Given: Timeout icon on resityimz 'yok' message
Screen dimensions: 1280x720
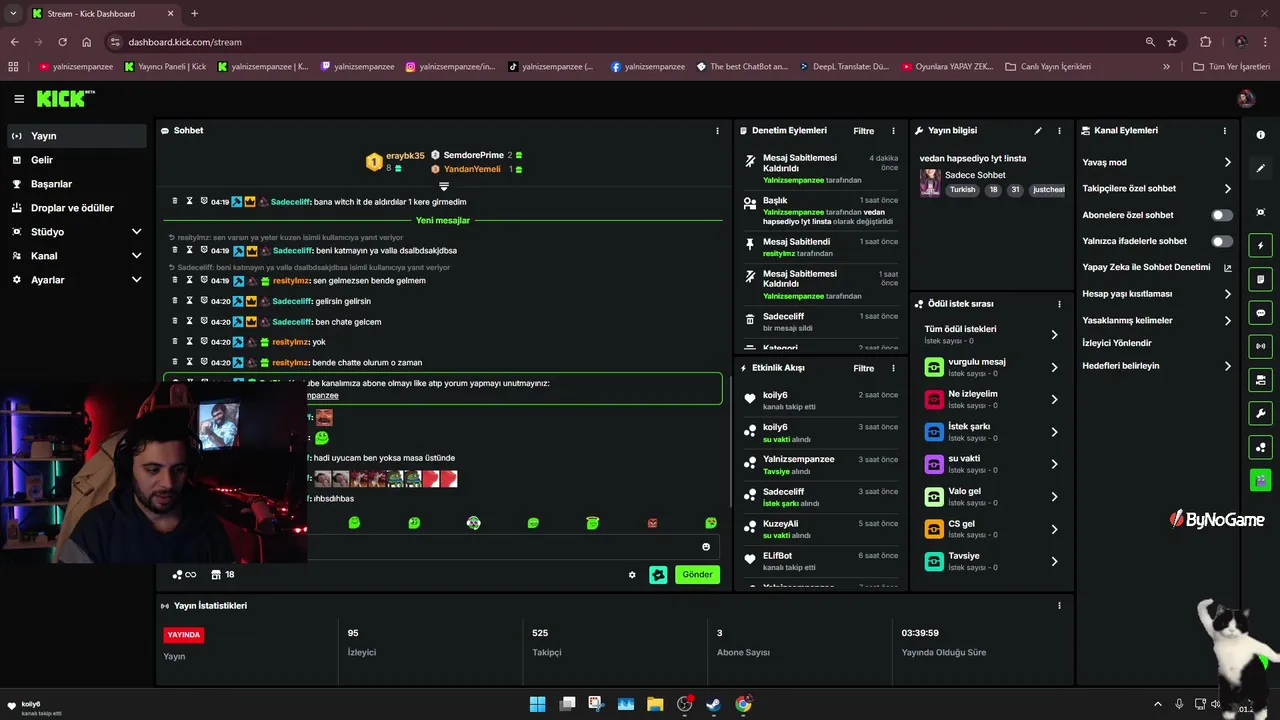Looking at the screenshot, I should [x=189, y=341].
